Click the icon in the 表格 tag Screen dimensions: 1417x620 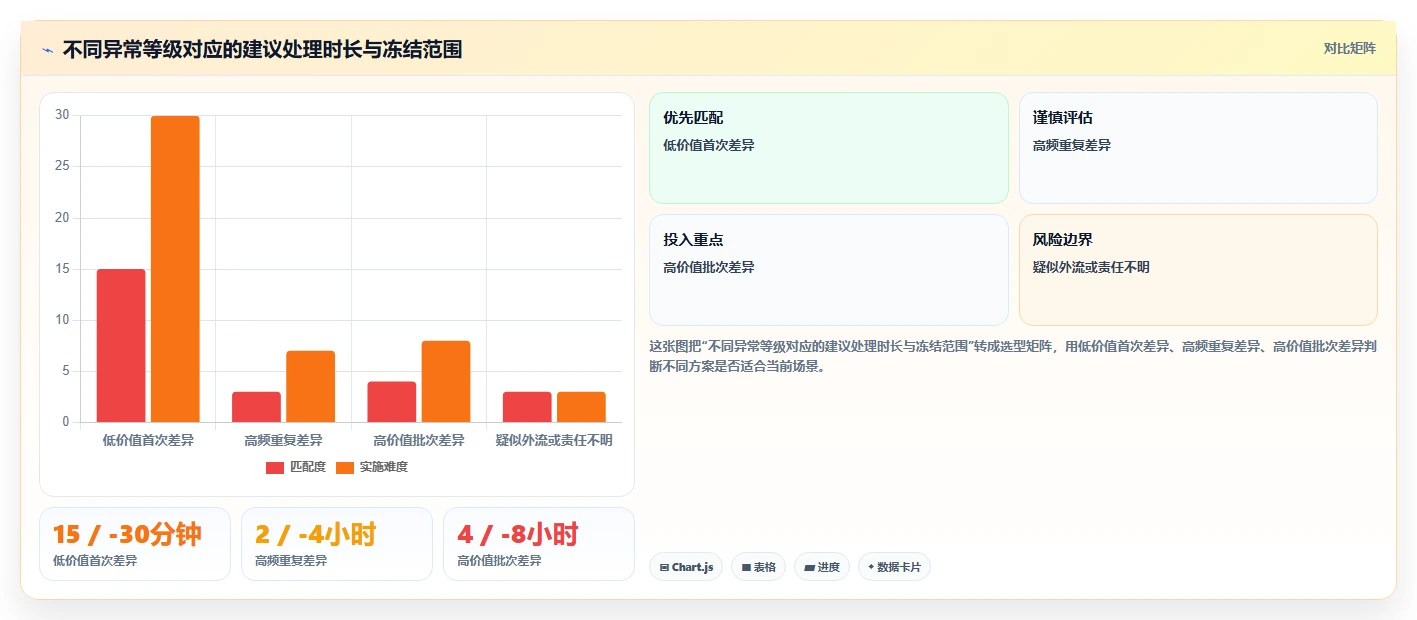(746, 567)
